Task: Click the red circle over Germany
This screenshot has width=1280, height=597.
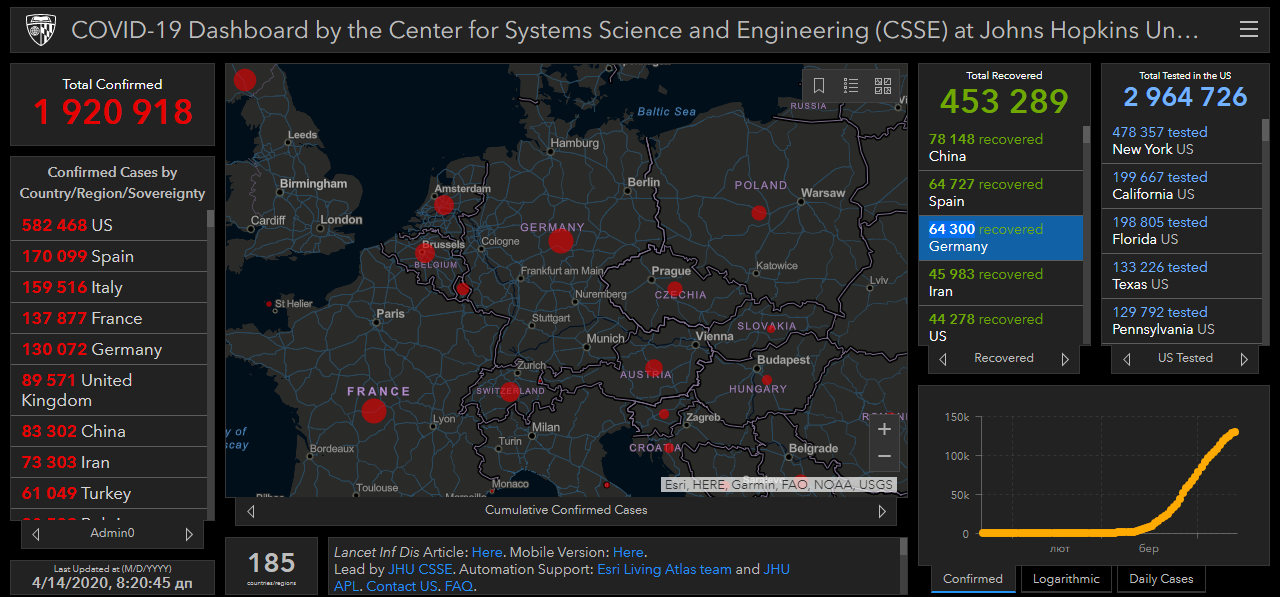Action: click(x=561, y=240)
